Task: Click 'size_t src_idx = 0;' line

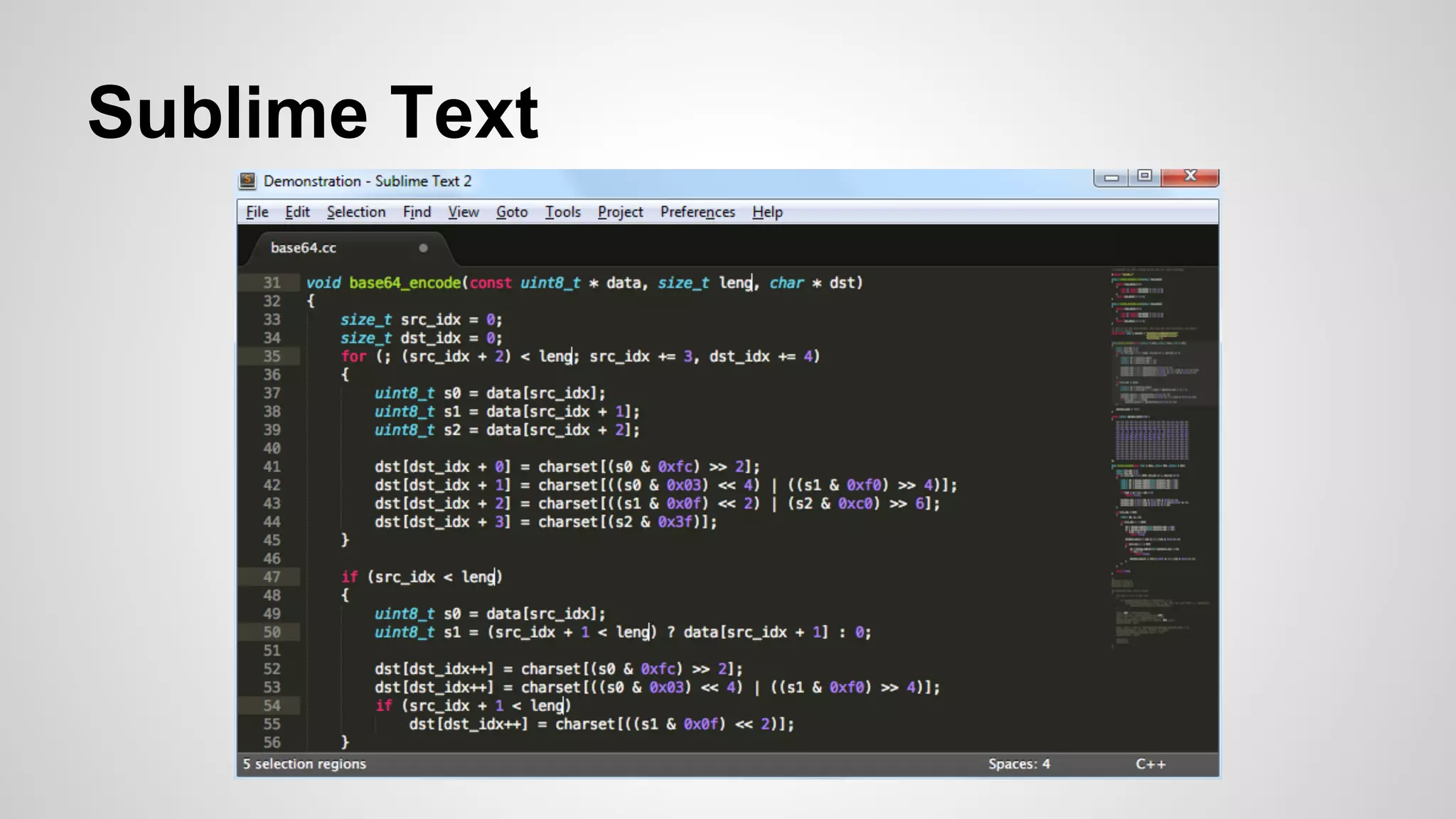Action: 422,320
